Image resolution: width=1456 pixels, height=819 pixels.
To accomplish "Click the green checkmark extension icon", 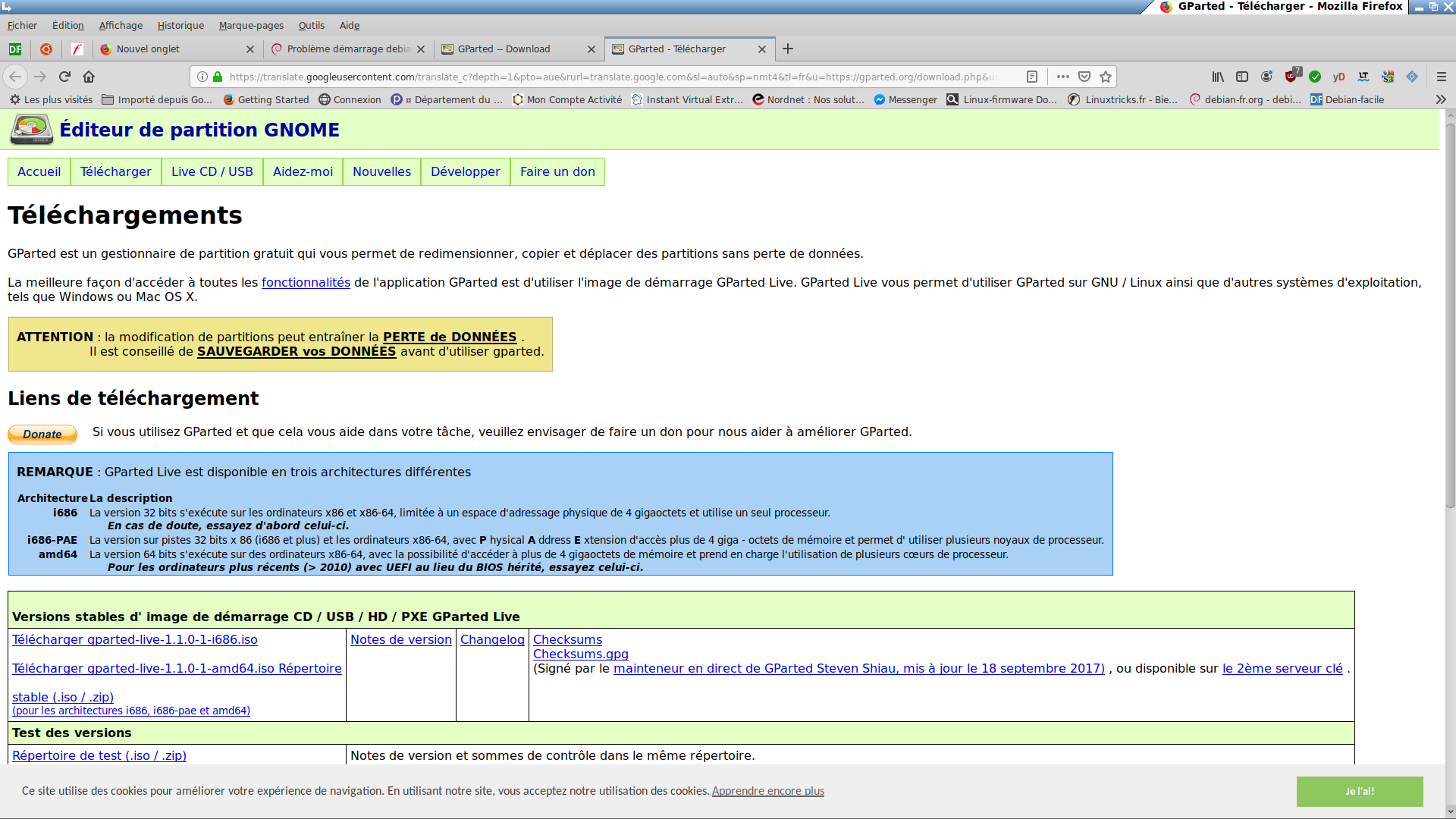I will 1315,77.
